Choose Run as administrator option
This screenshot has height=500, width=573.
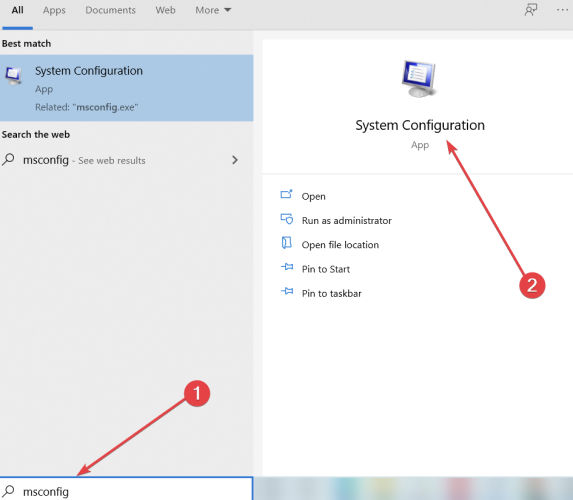346,221
